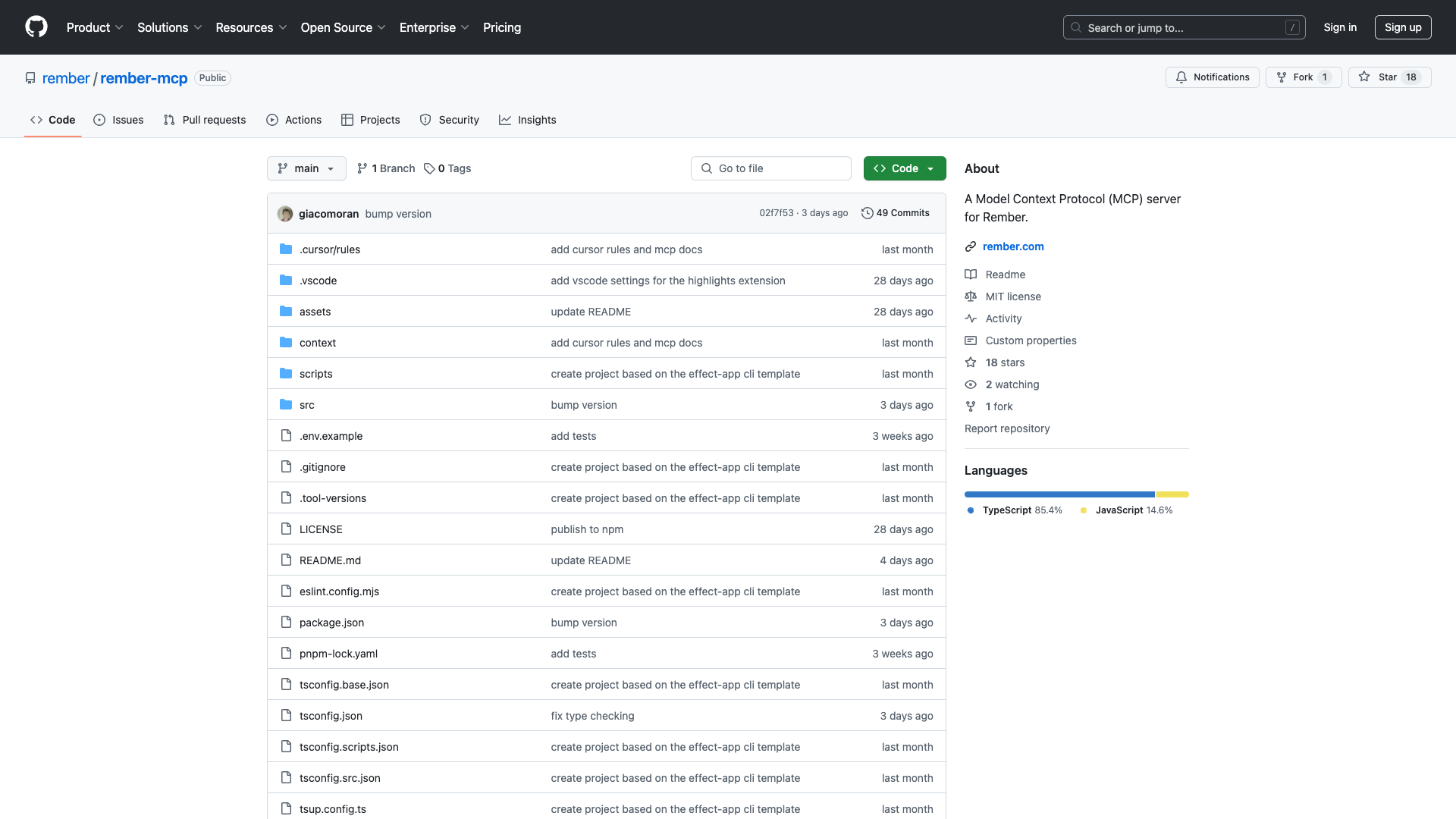
Task: Click the Insights graph icon
Action: tap(505, 120)
